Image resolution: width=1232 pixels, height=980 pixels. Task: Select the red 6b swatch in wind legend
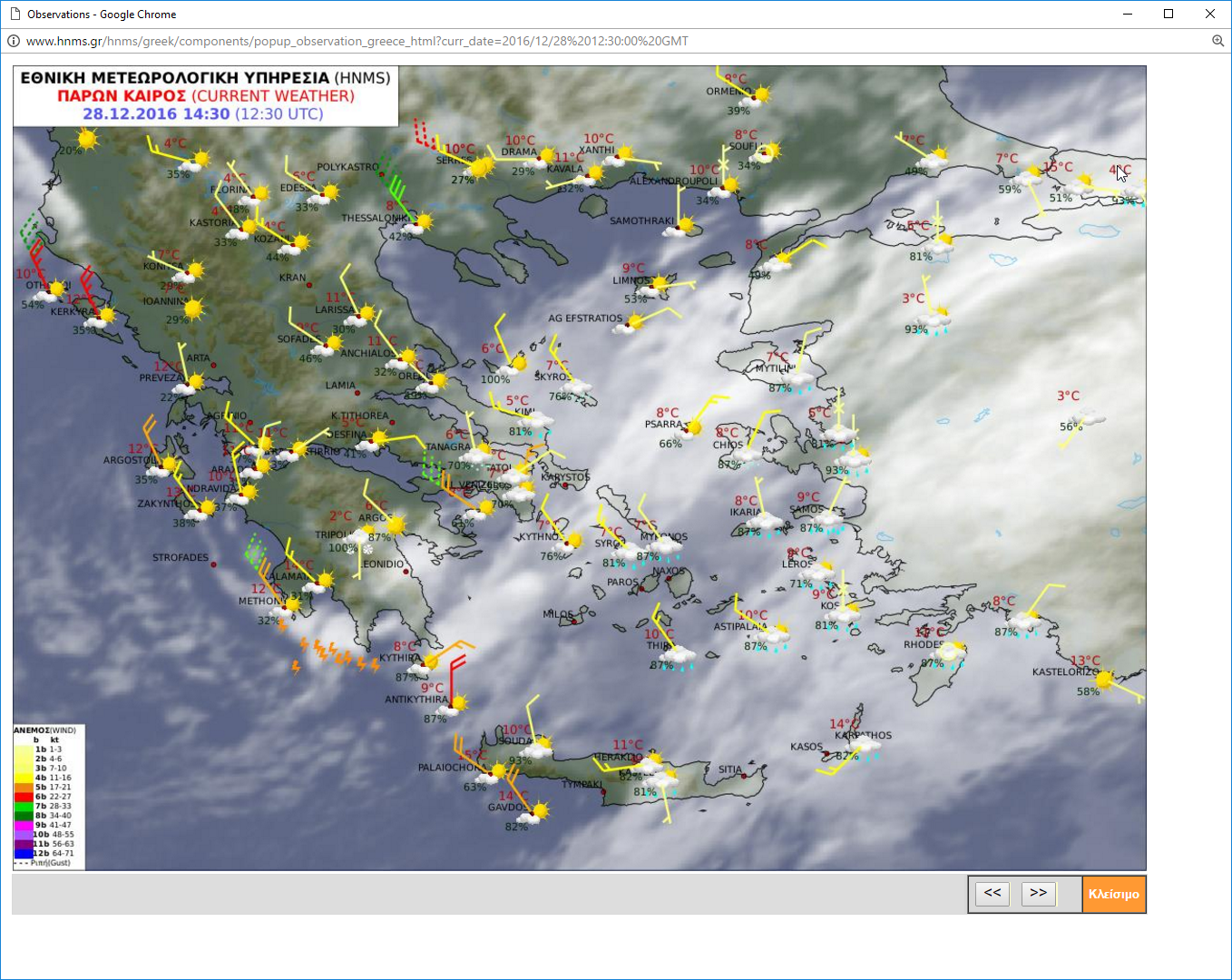point(24,797)
